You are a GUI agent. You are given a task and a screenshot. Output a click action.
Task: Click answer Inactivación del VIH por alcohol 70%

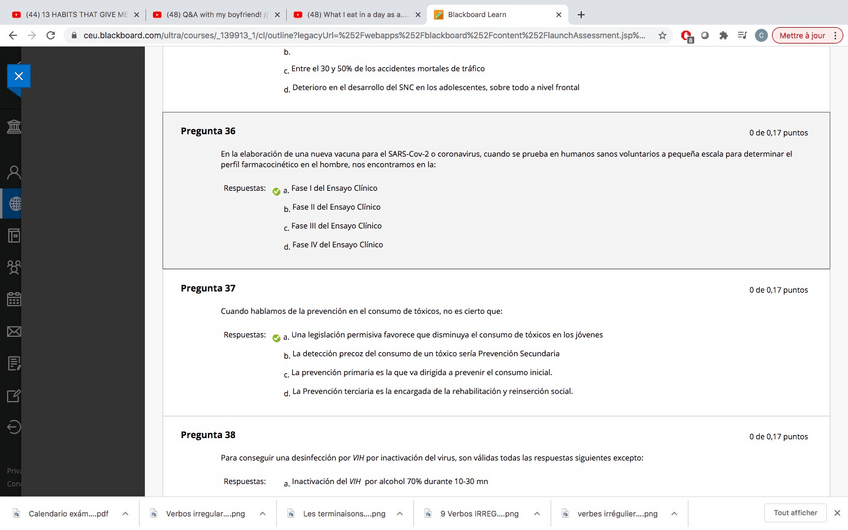pos(390,481)
